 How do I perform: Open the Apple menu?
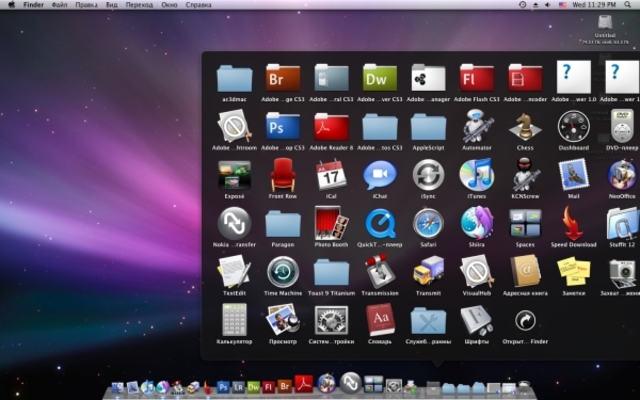[12, 5]
